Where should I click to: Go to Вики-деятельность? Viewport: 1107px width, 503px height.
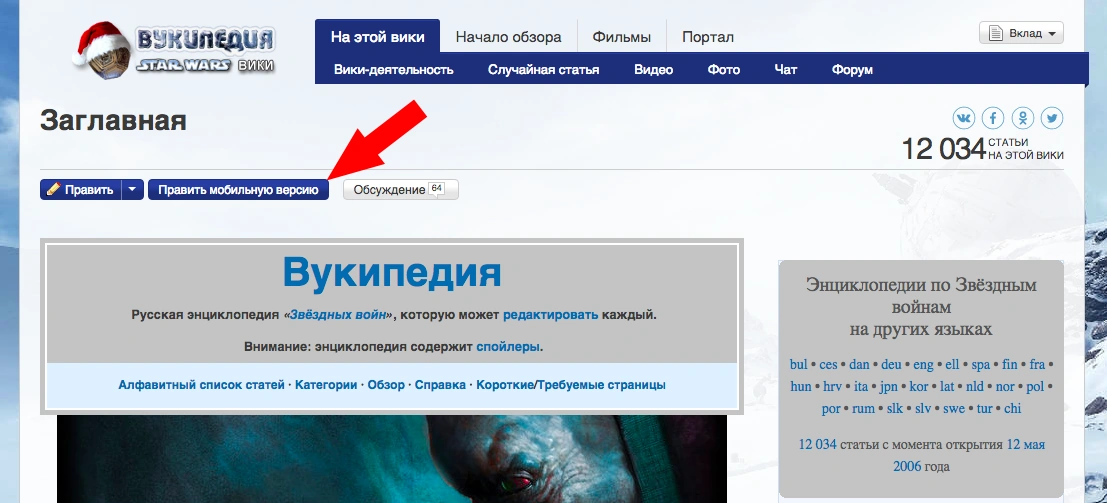tap(393, 69)
